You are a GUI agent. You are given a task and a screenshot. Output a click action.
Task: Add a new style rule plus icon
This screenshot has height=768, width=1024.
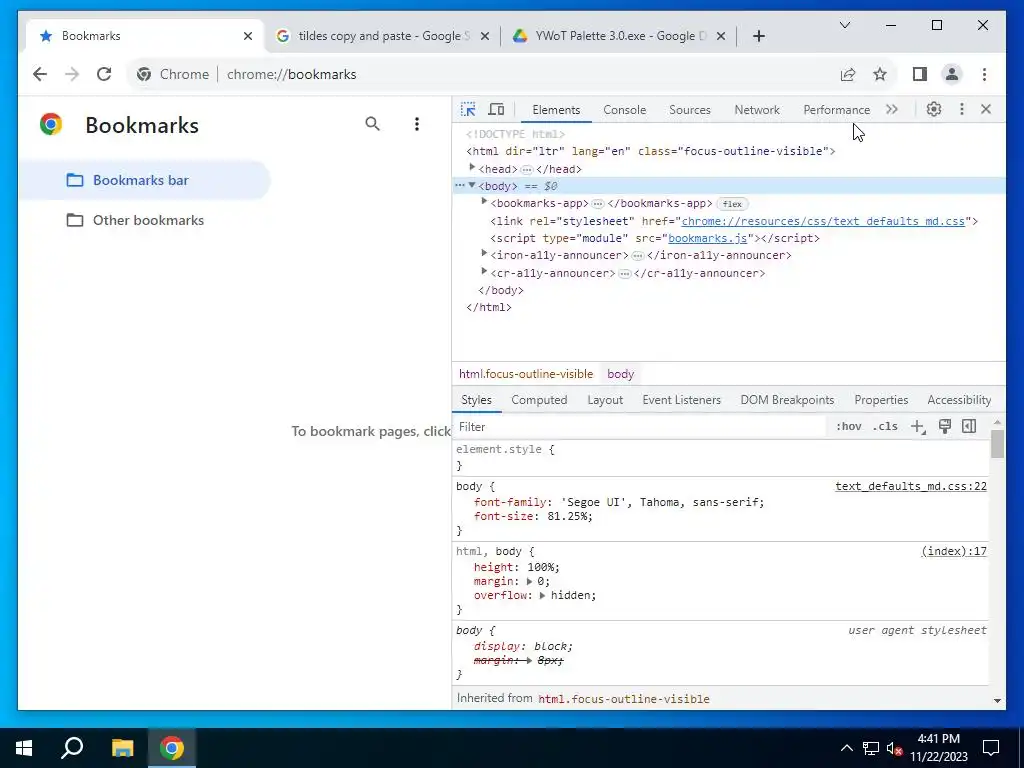click(x=918, y=426)
